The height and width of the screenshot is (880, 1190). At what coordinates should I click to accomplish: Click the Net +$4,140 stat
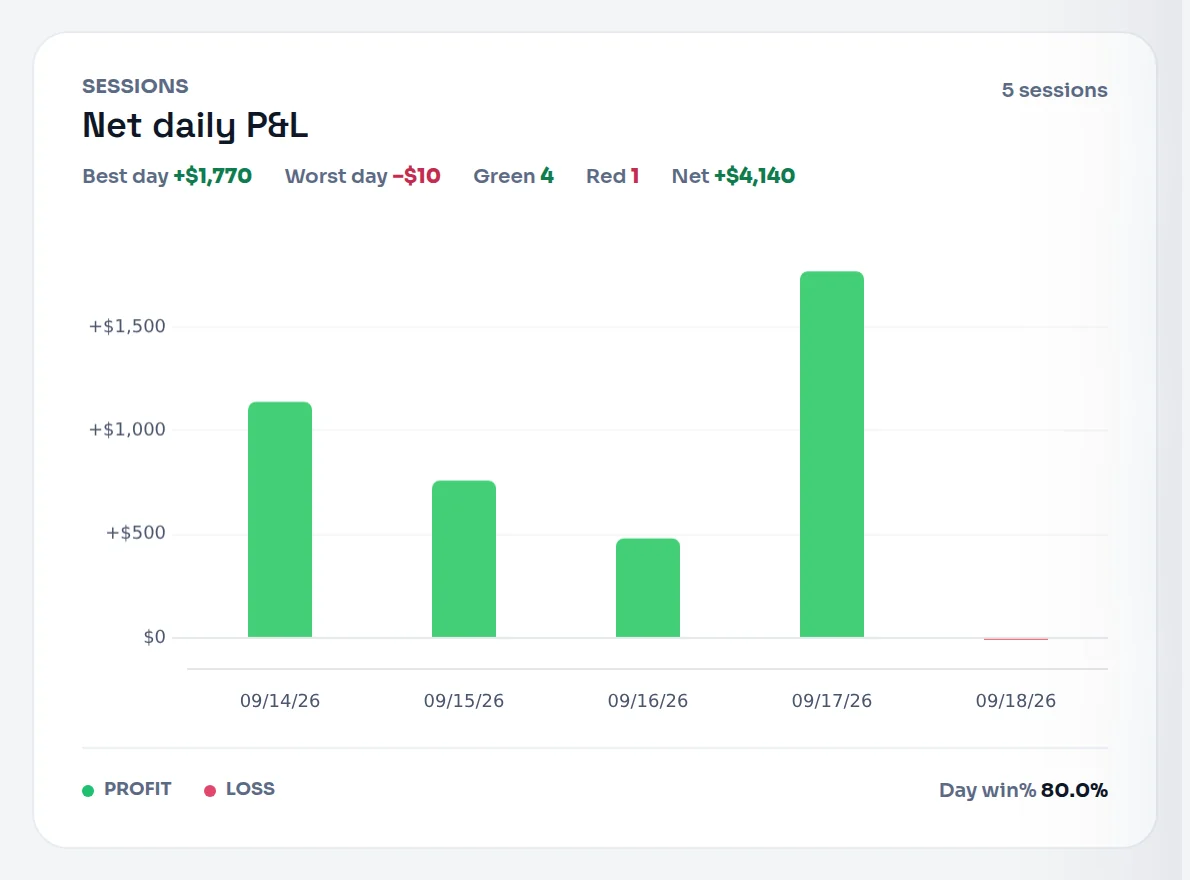click(x=733, y=176)
